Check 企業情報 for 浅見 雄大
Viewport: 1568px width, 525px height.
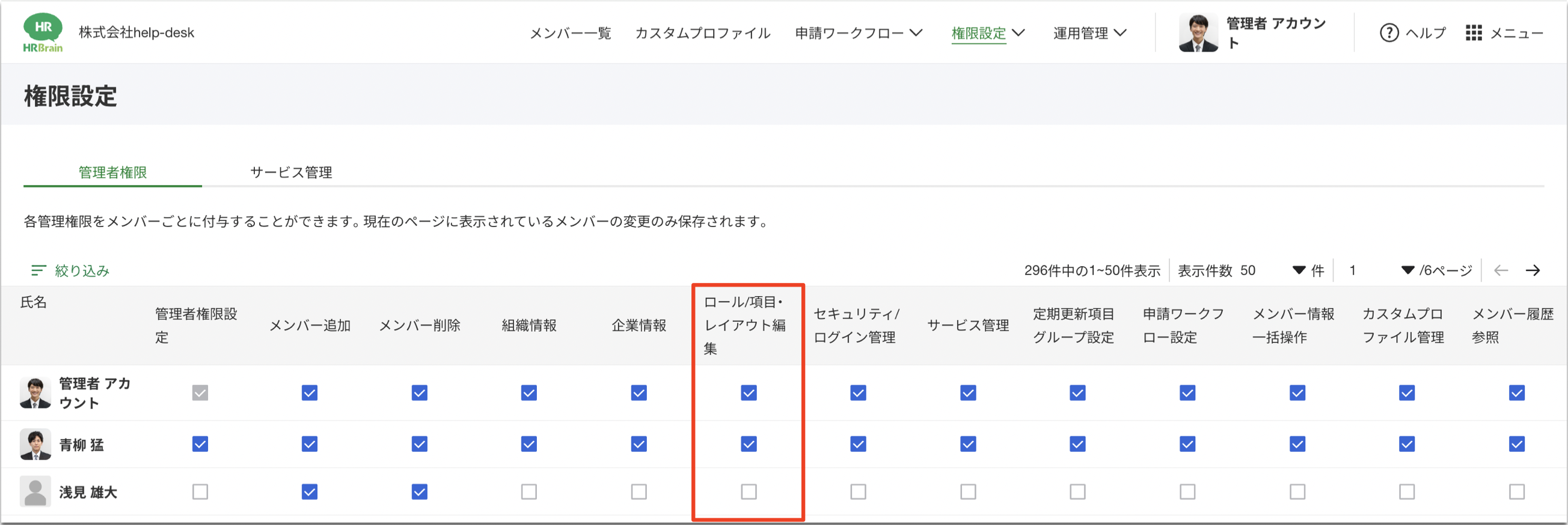tap(639, 491)
